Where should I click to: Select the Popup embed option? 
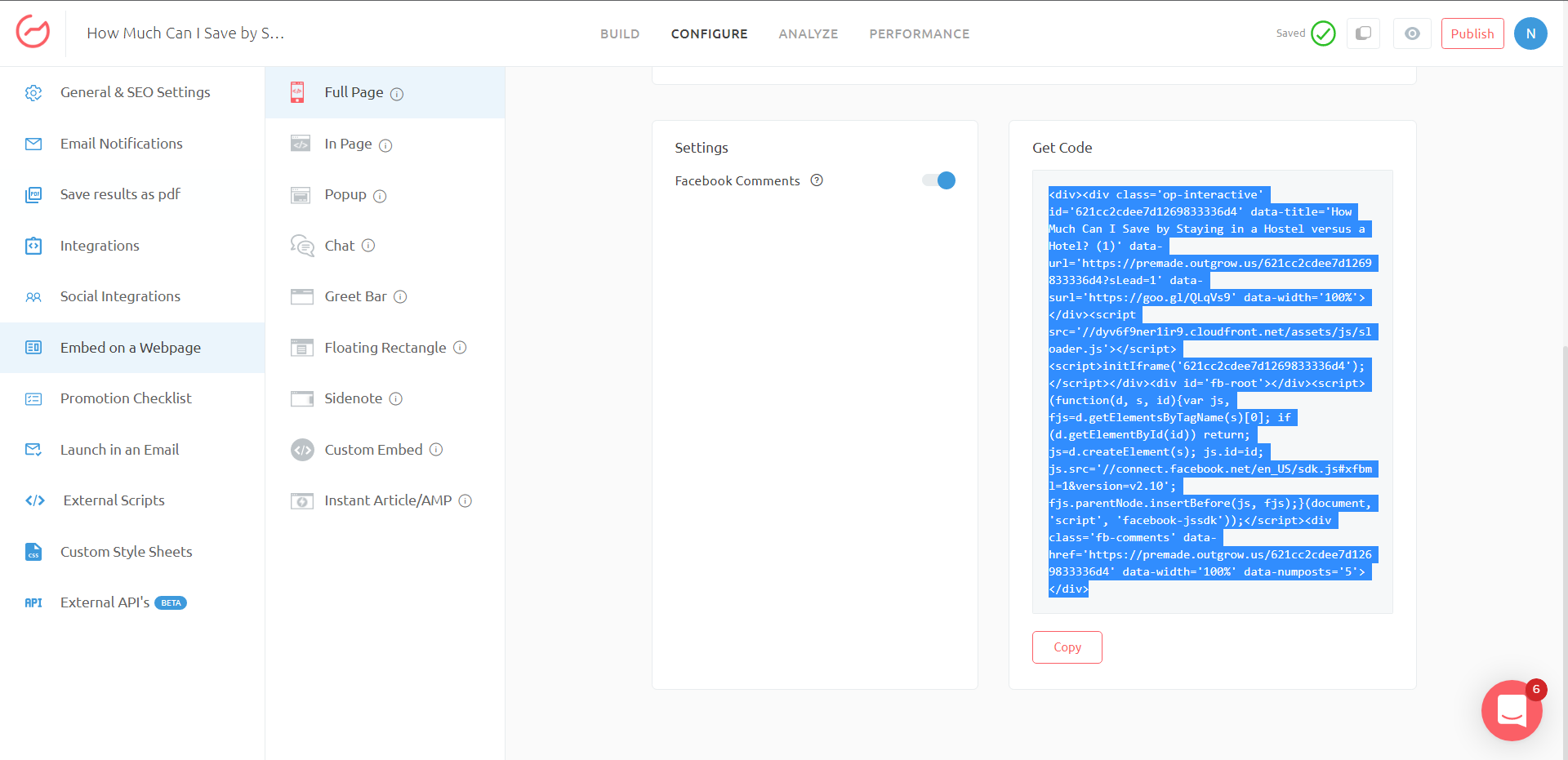tap(385, 195)
